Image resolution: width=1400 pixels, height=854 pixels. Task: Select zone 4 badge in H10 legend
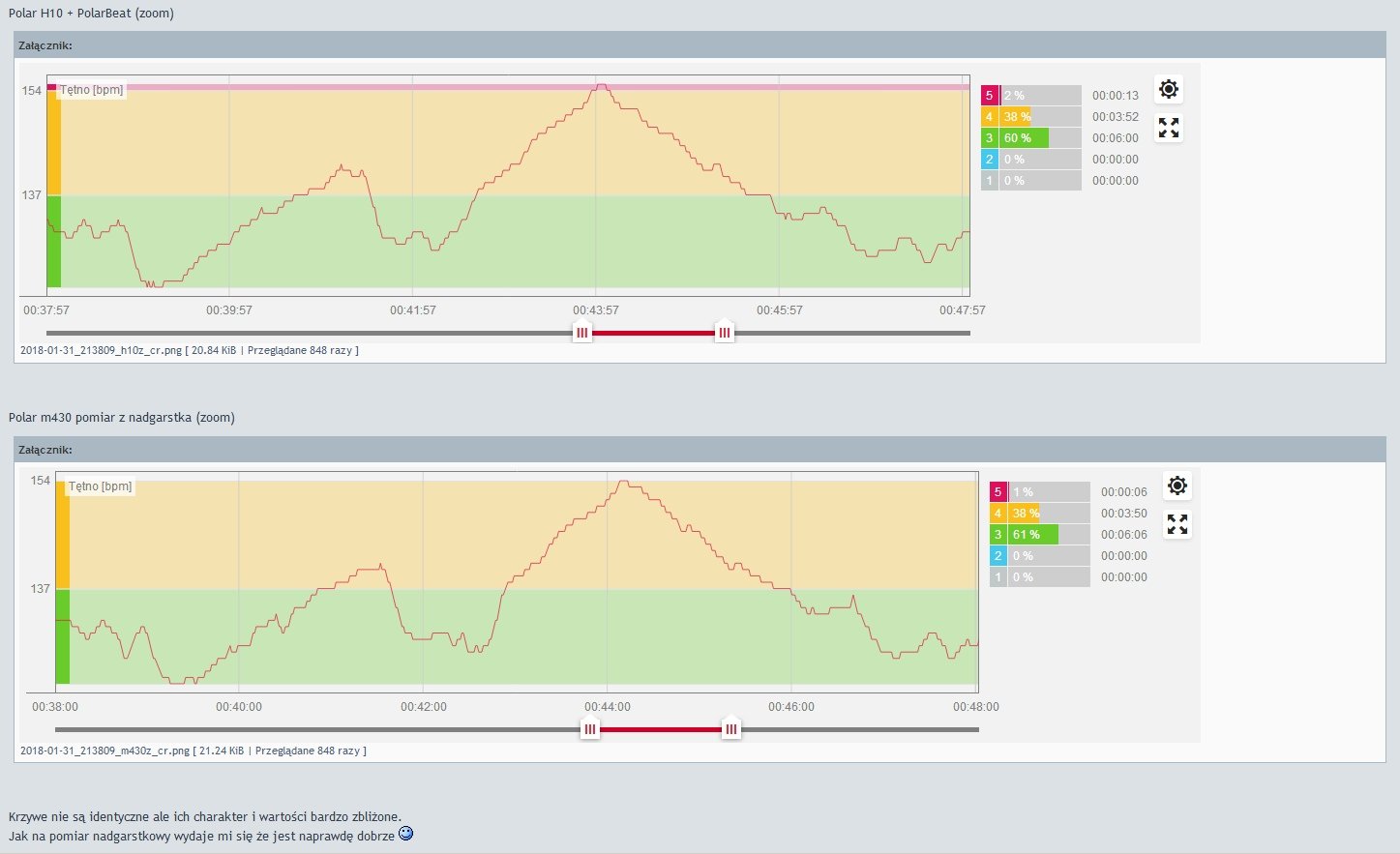click(x=989, y=117)
